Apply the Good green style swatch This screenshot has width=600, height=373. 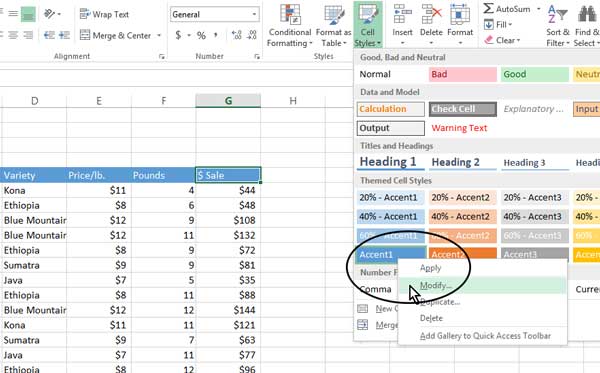click(x=535, y=74)
